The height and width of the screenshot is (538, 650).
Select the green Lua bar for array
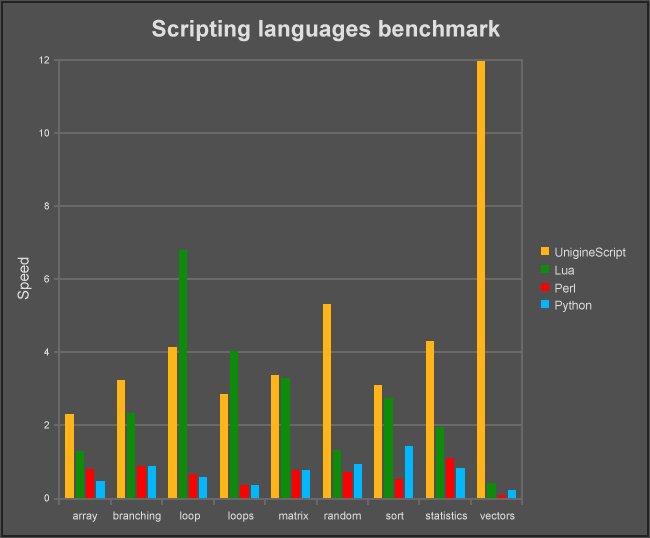[80, 475]
